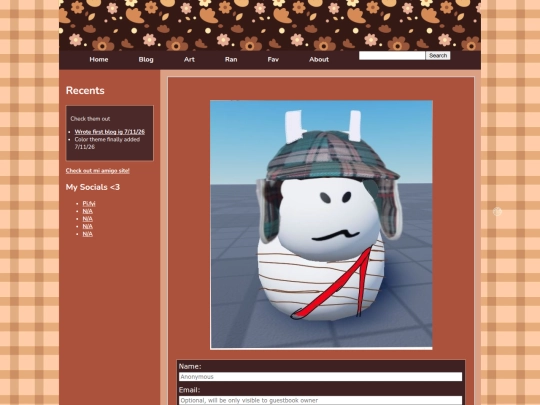The image size is (540, 405).
Task: Focus the guestbook Name field
Action: (x=320, y=377)
